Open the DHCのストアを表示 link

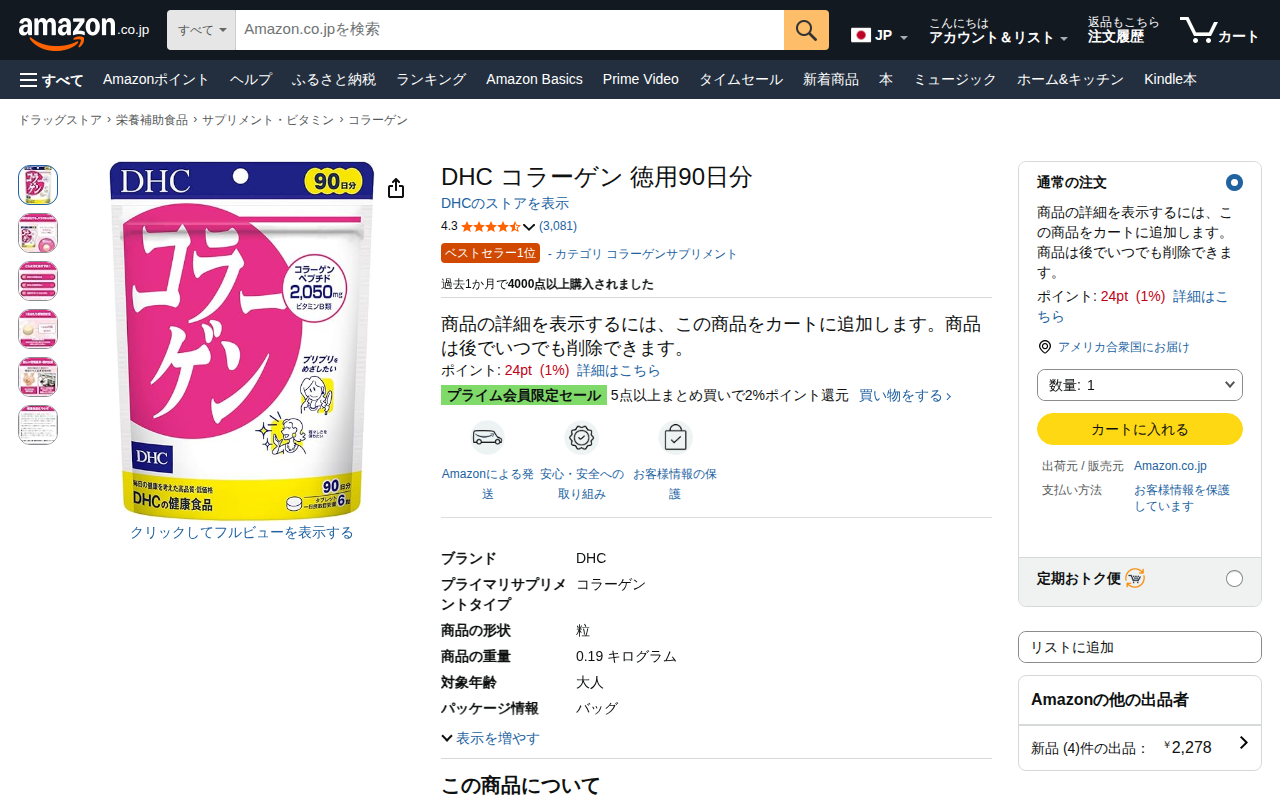pos(505,204)
